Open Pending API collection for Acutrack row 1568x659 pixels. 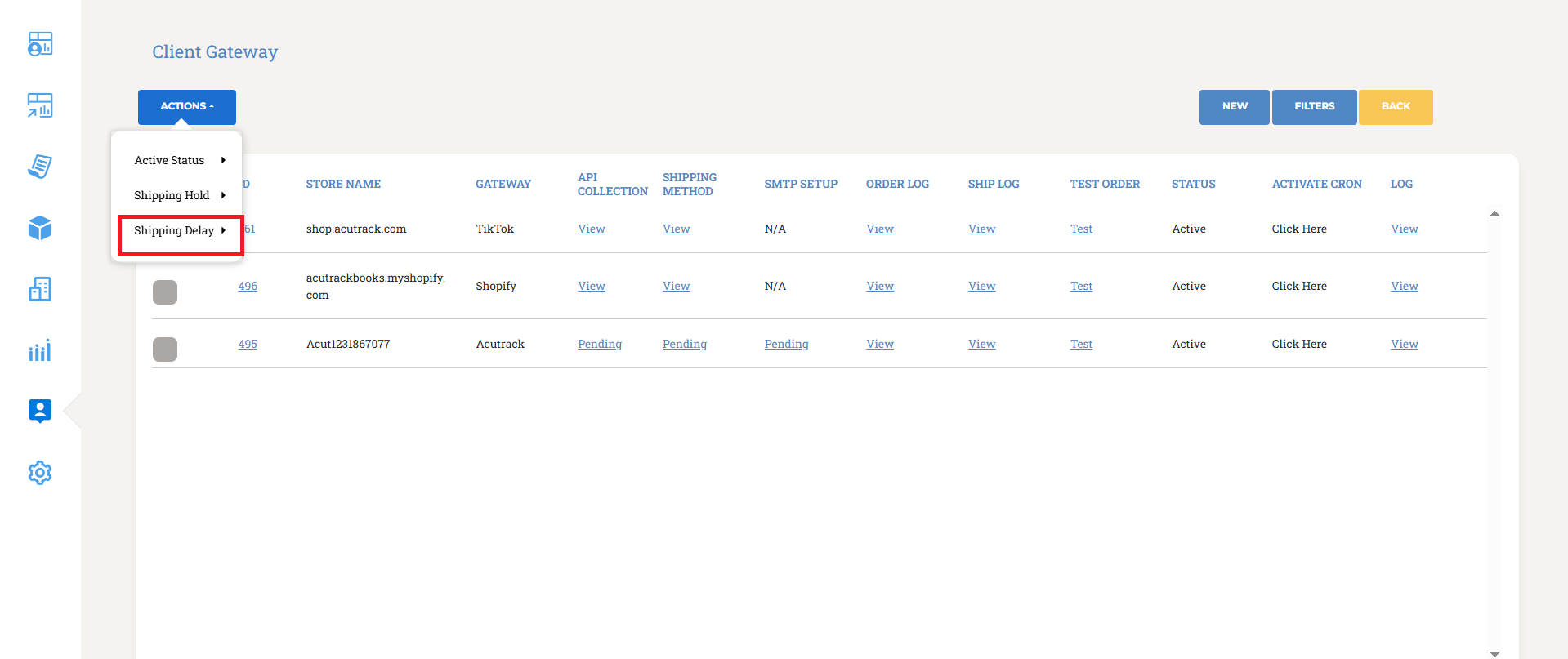coord(600,344)
